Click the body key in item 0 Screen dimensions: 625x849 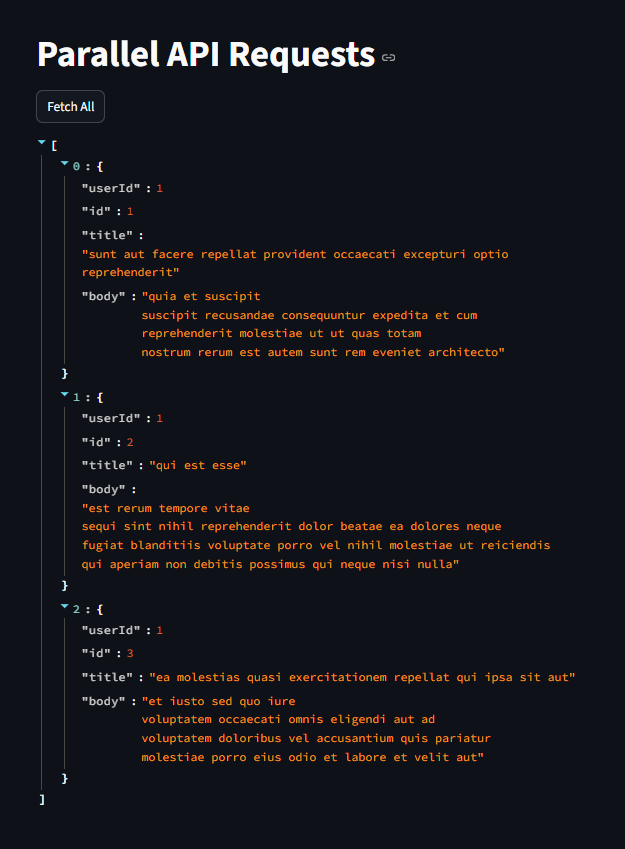click(103, 296)
